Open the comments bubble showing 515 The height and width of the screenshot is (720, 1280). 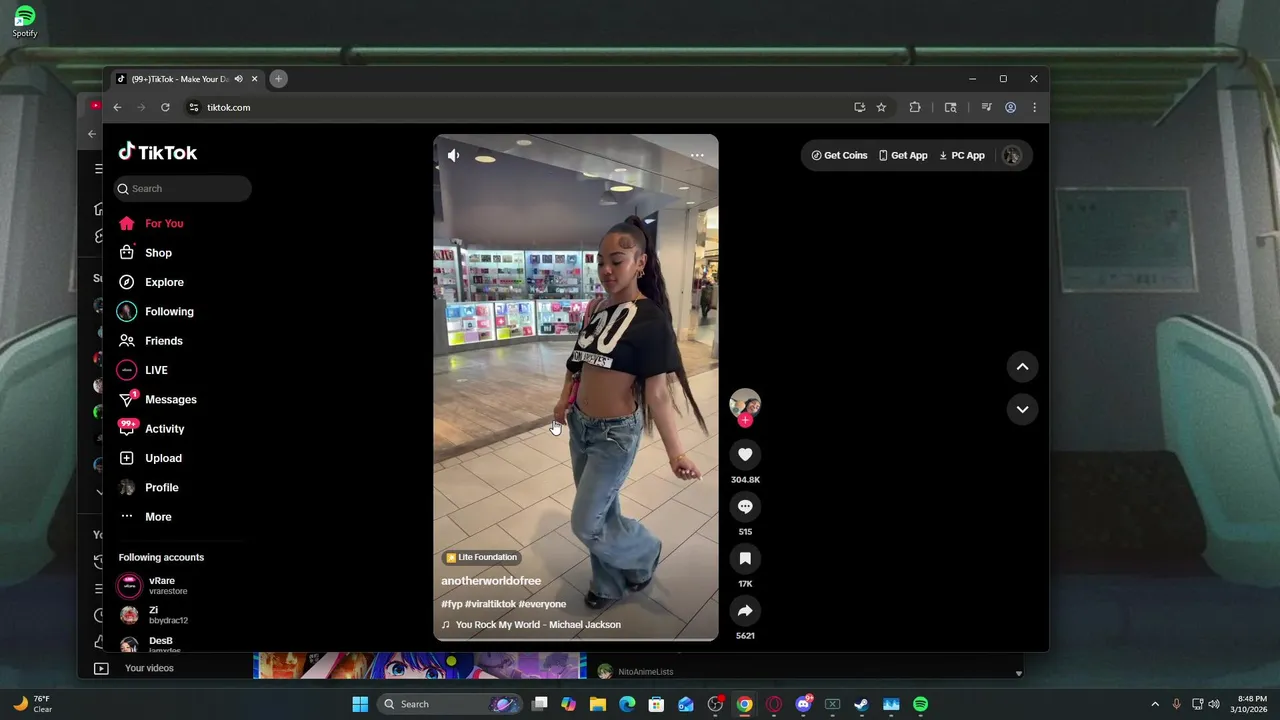coord(745,507)
